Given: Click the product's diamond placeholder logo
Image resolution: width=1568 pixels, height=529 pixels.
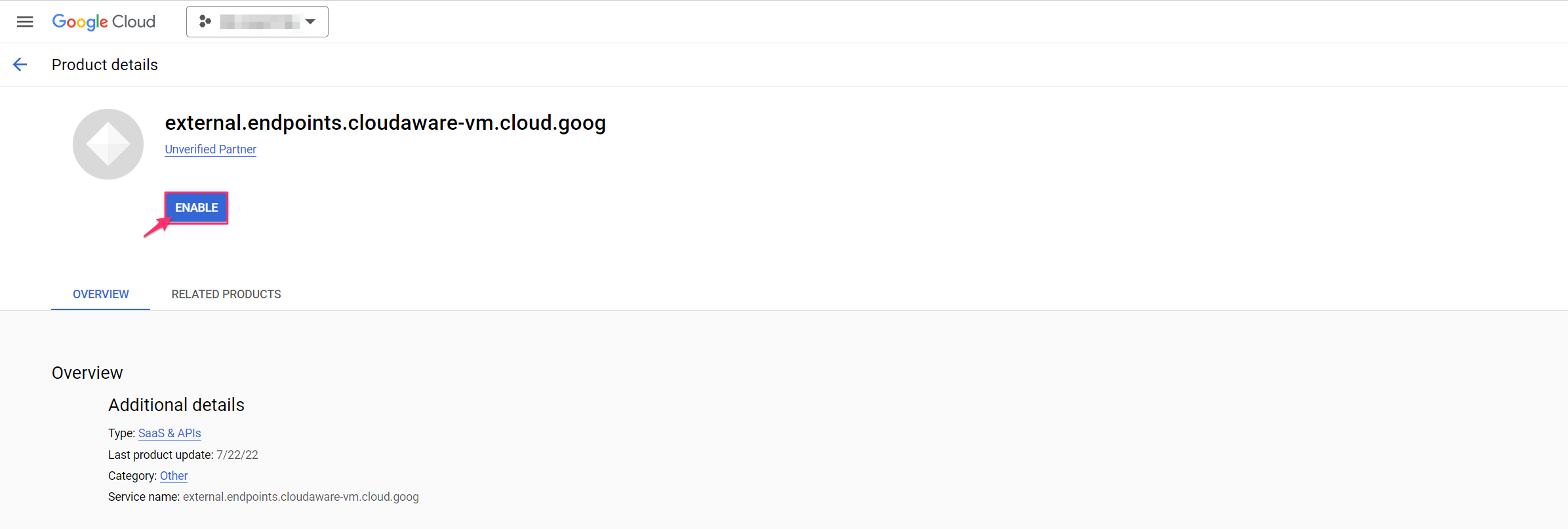Looking at the screenshot, I should click(x=107, y=144).
